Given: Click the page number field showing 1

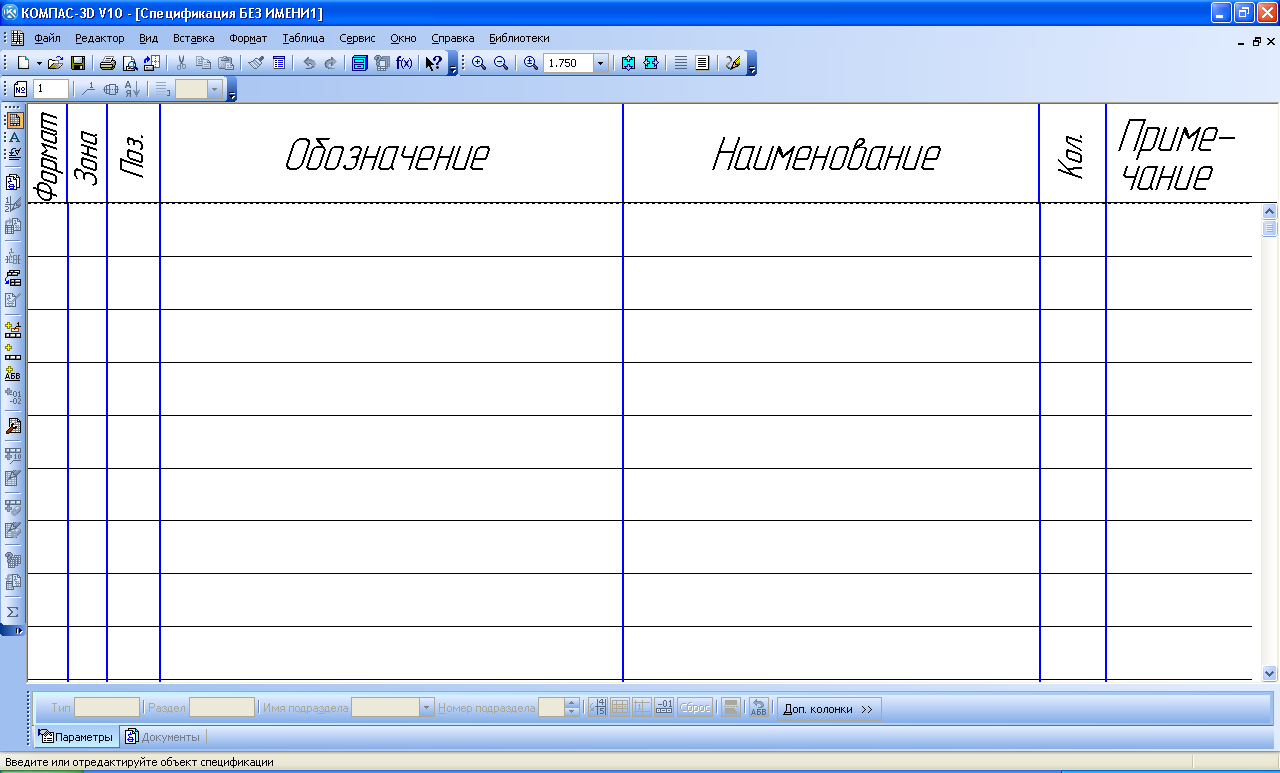Looking at the screenshot, I should click(x=51, y=89).
